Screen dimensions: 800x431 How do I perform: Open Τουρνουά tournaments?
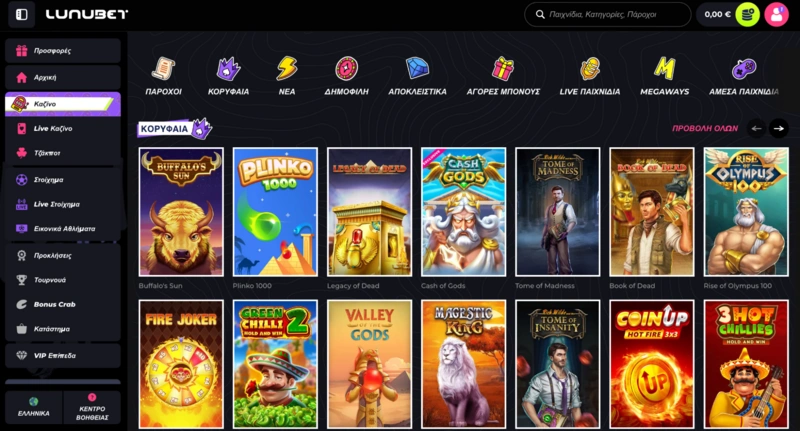click(63, 280)
